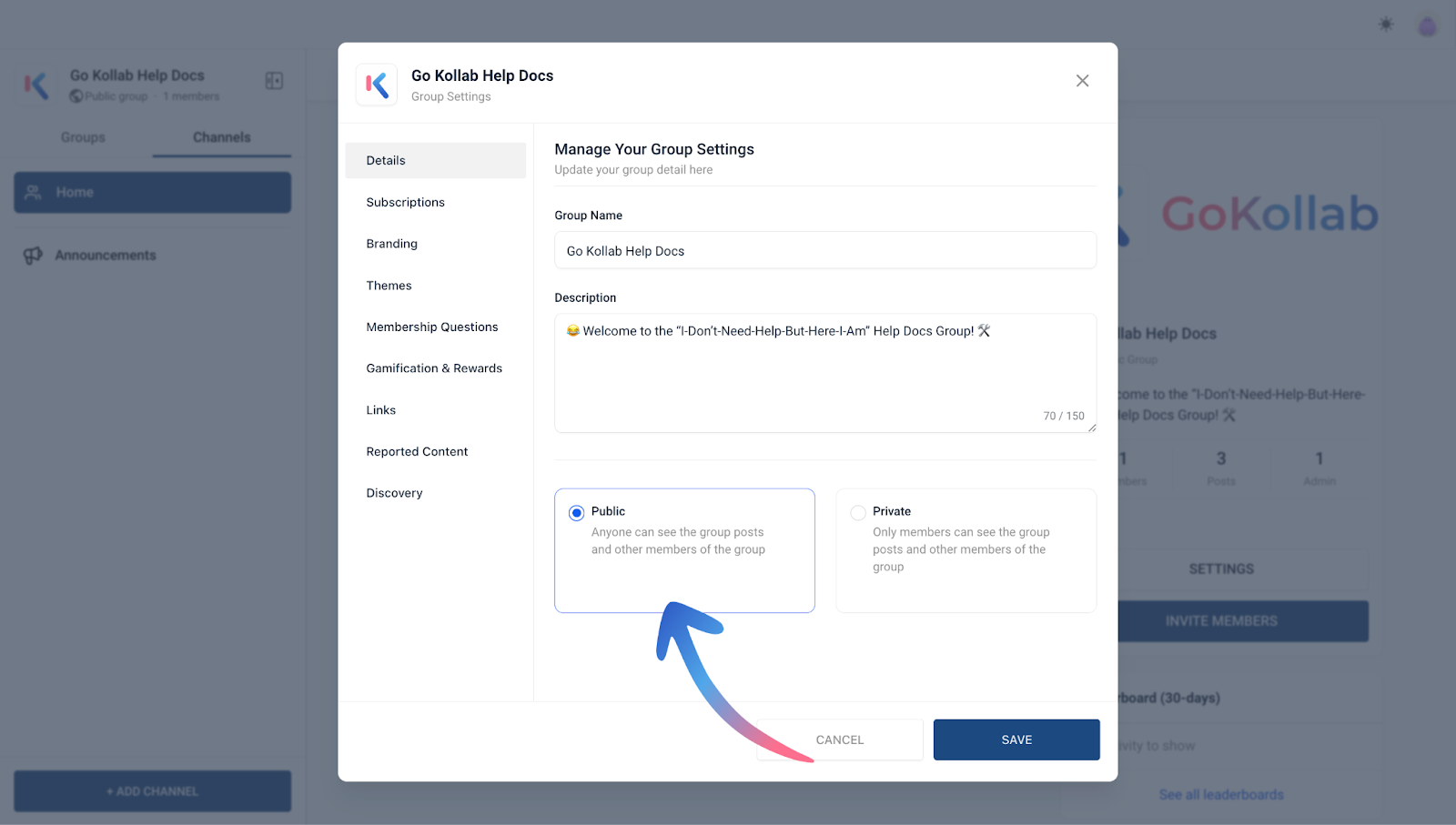Click the 'Group Settings' subtitle in header
Viewport: 1456px width, 825px height.
click(450, 96)
